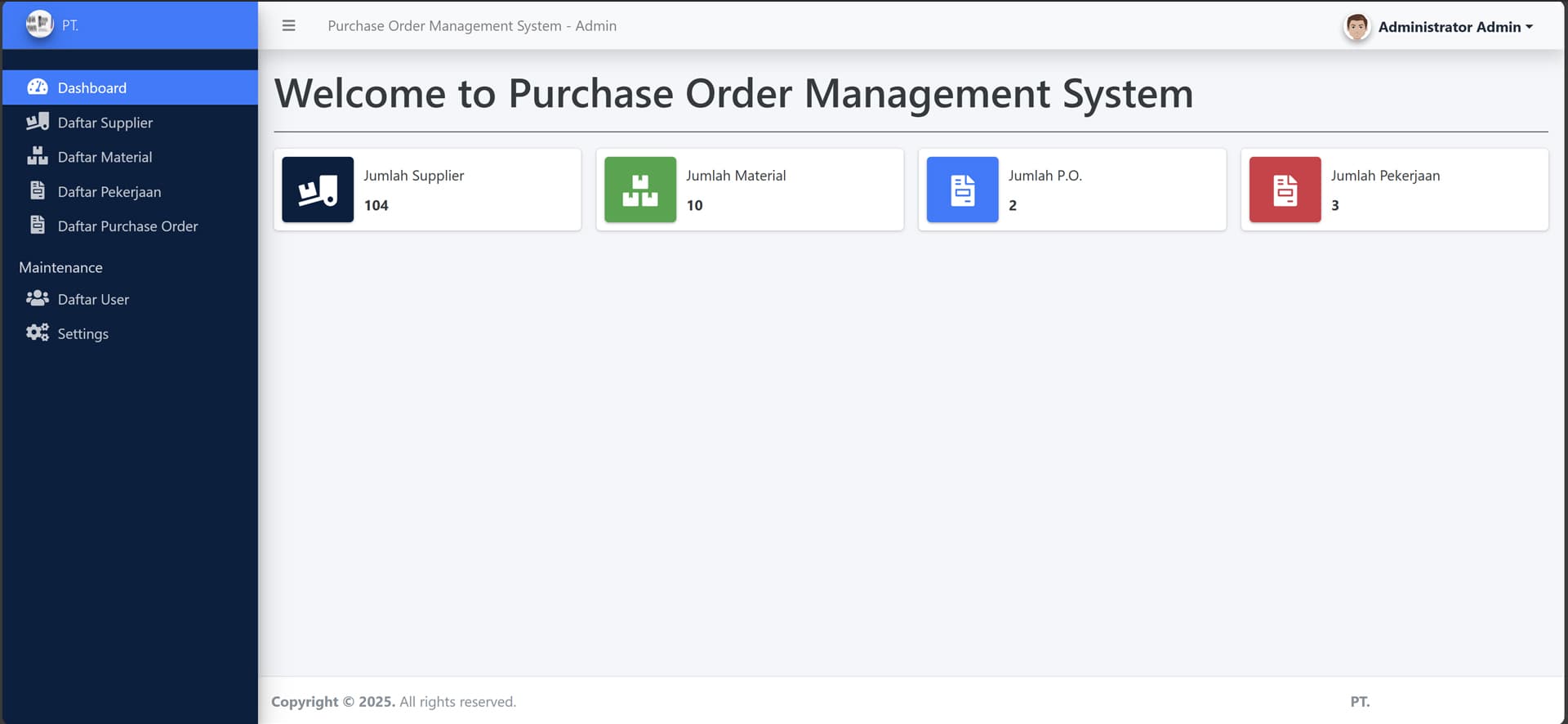Click the Welcome to Purchase Order Management System heading
The width and height of the screenshot is (1568, 724).
pos(733,93)
